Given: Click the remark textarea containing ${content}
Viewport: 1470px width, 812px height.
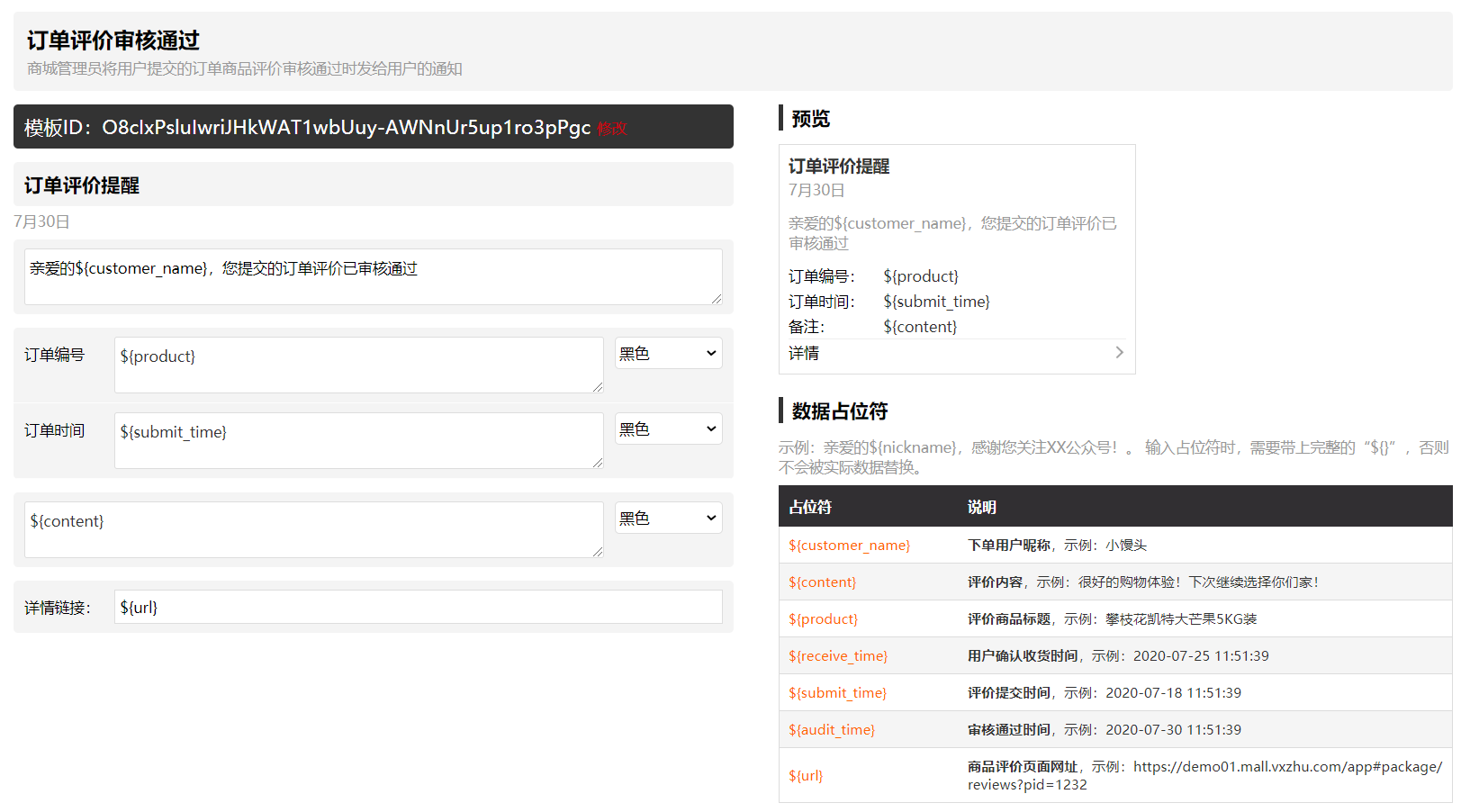Looking at the screenshot, I should [313, 529].
